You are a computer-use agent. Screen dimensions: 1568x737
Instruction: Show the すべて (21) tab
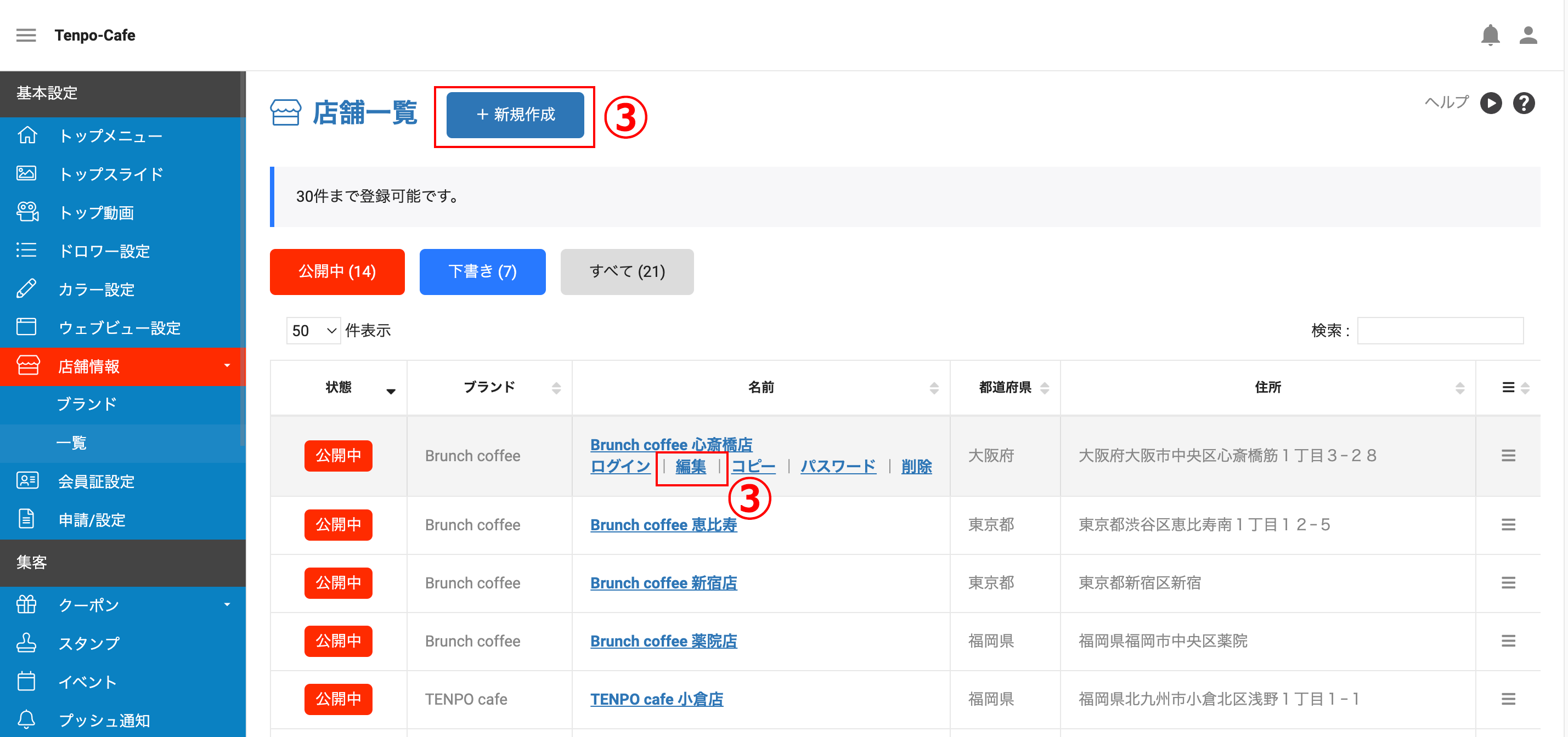pyautogui.click(x=627, y=271)
